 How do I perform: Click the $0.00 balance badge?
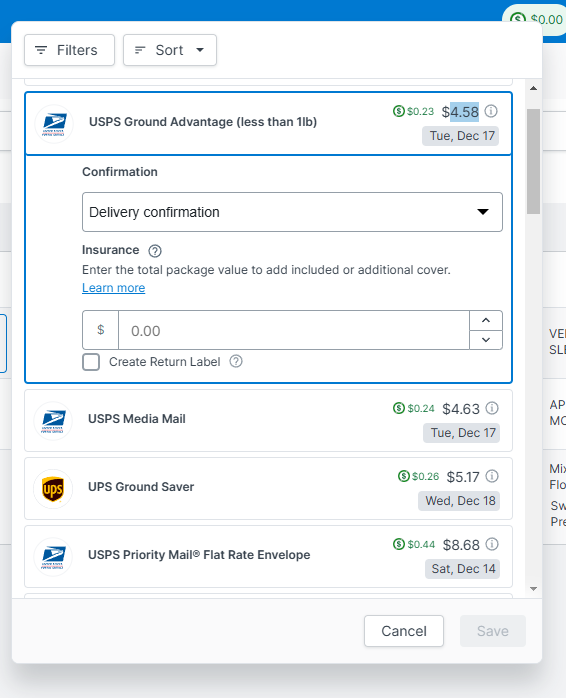click(536, 20)
